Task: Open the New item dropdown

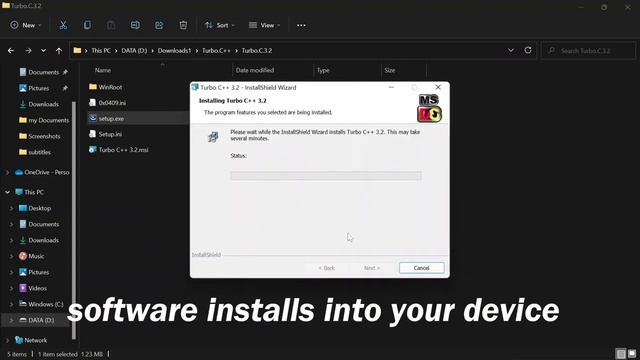Action: [x=26, y=25]
